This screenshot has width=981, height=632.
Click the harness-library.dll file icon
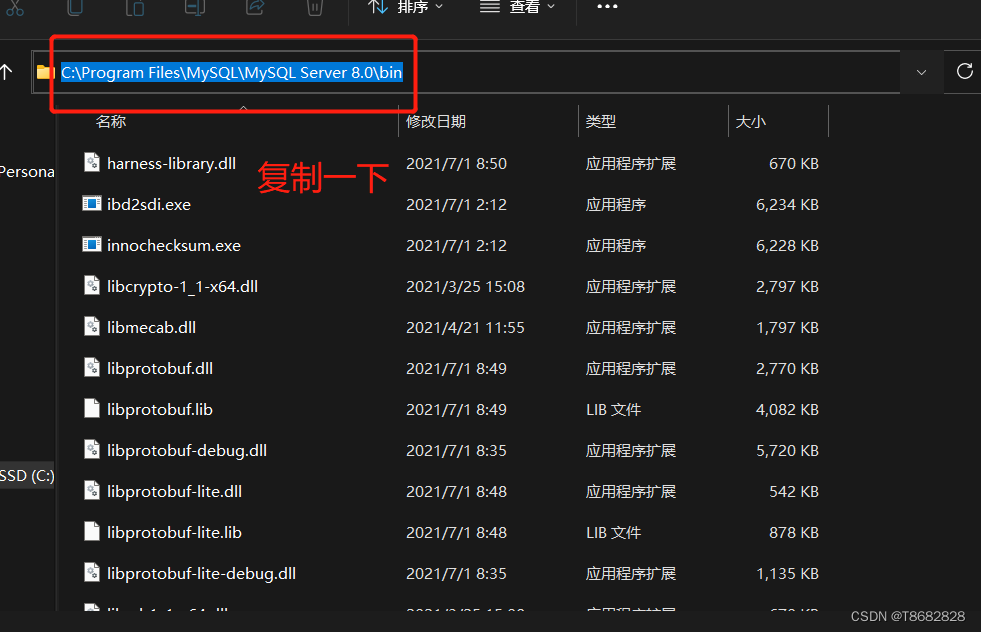tap(92, 163)
